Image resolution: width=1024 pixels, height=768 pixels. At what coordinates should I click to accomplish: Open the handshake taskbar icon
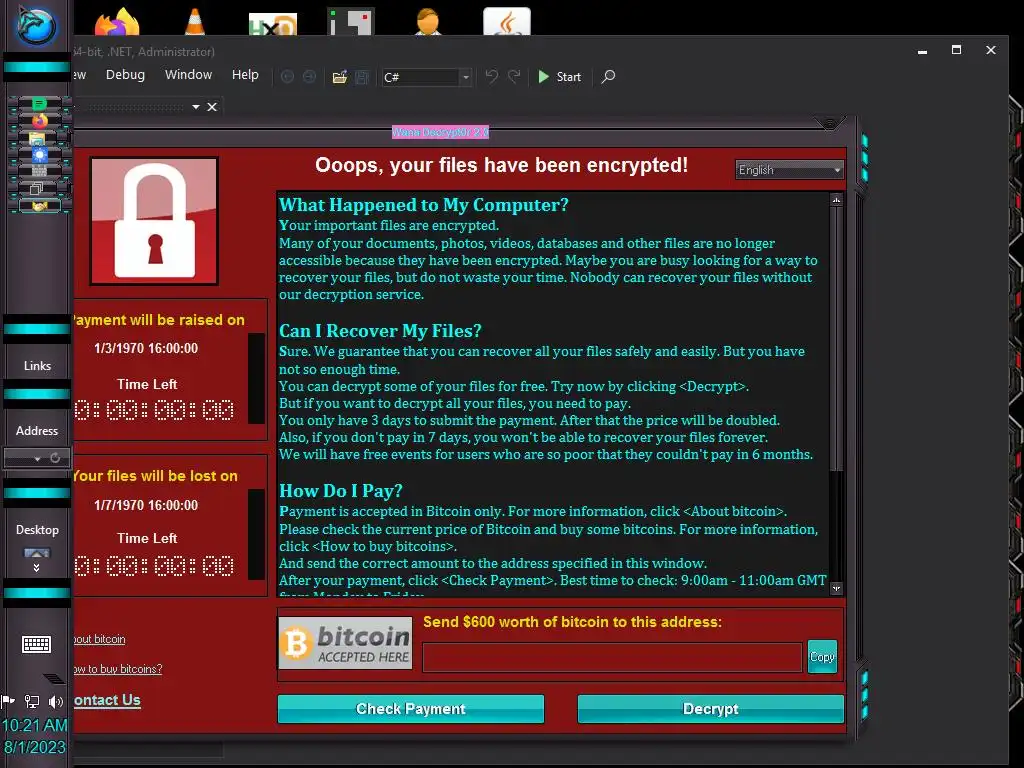tap(39, 206)
